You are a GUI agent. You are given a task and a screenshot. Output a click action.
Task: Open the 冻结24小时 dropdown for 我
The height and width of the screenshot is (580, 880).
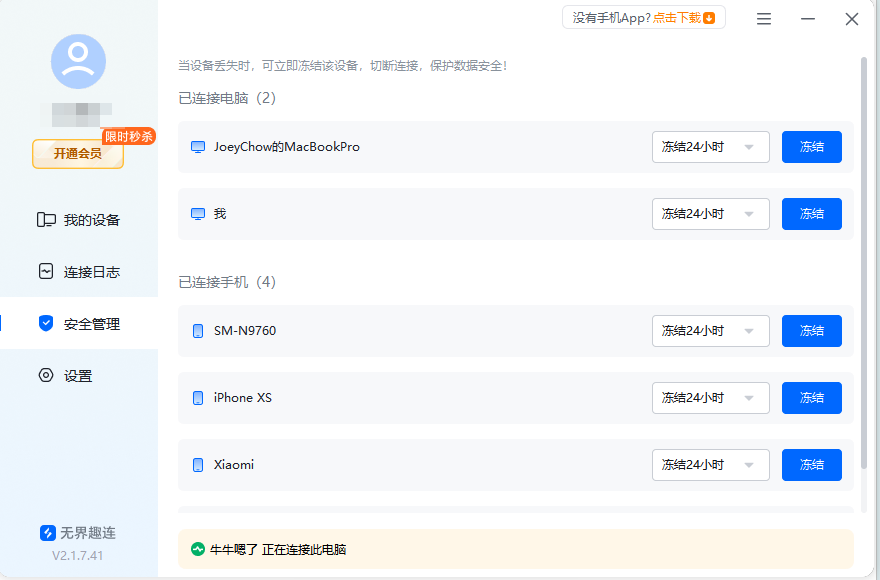point(710,213)
